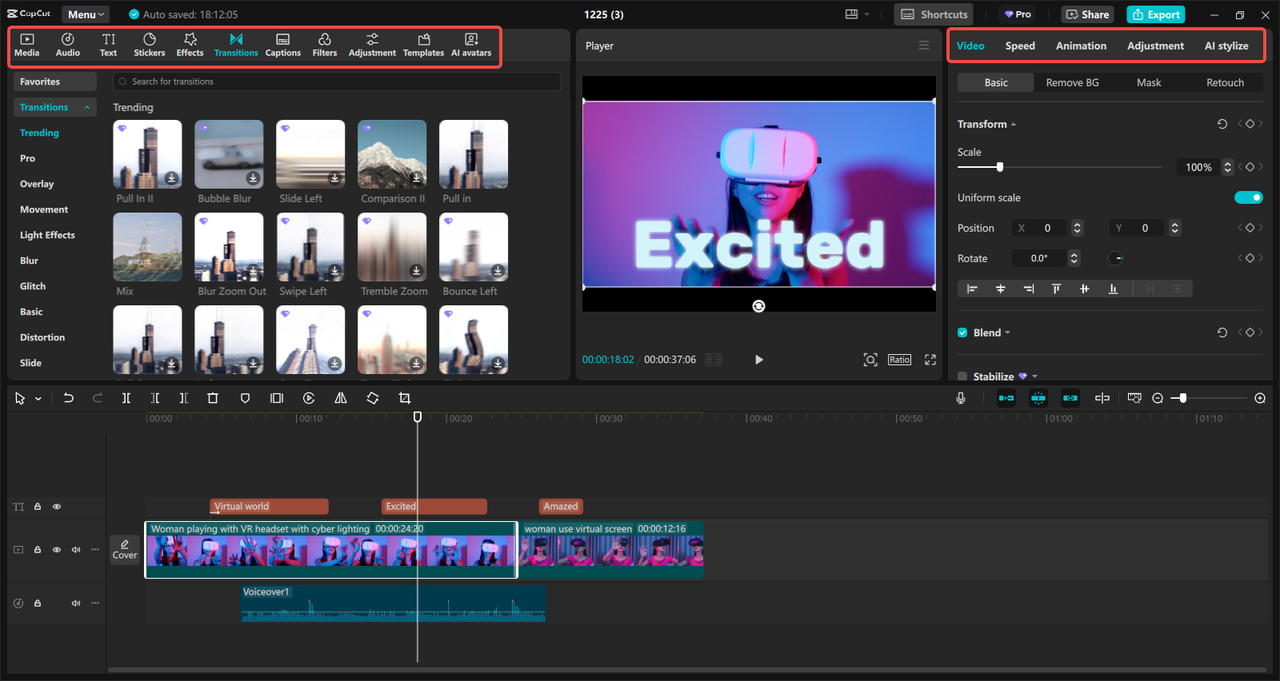This screenshot has height=681, width=1280.
Task: Hide the text track with eye icon
Action: [57, 507]
